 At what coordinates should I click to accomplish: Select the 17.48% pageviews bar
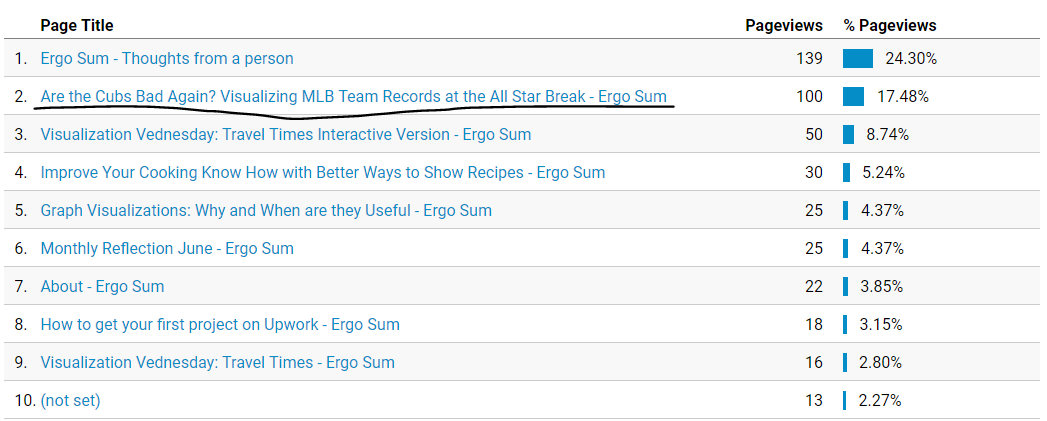tap(853, 97)
